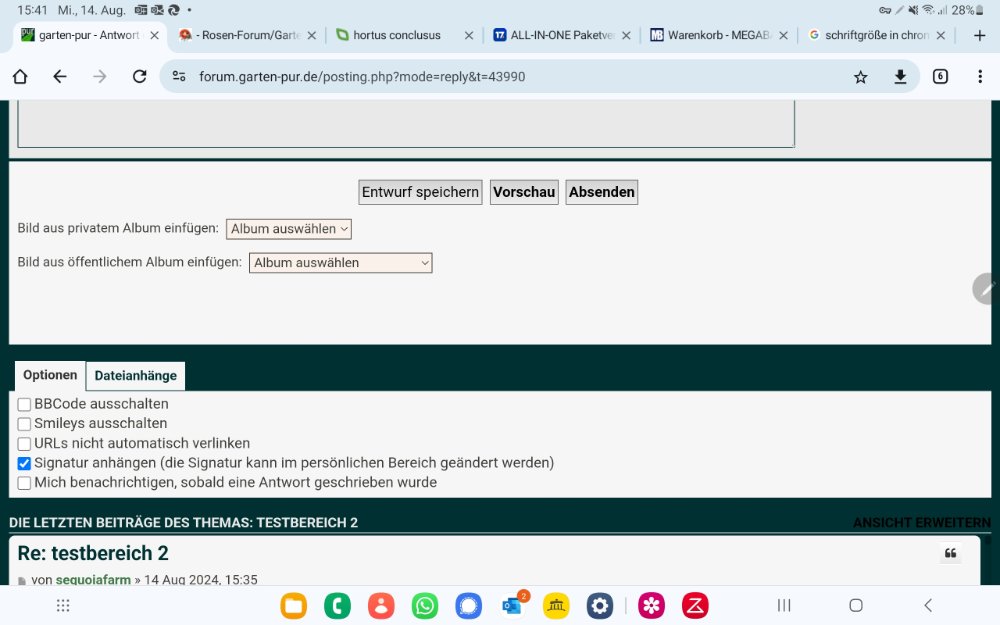Bookmark this page with the star icon
This screenshot has height=625, width=1000.
tap(860, 77)
